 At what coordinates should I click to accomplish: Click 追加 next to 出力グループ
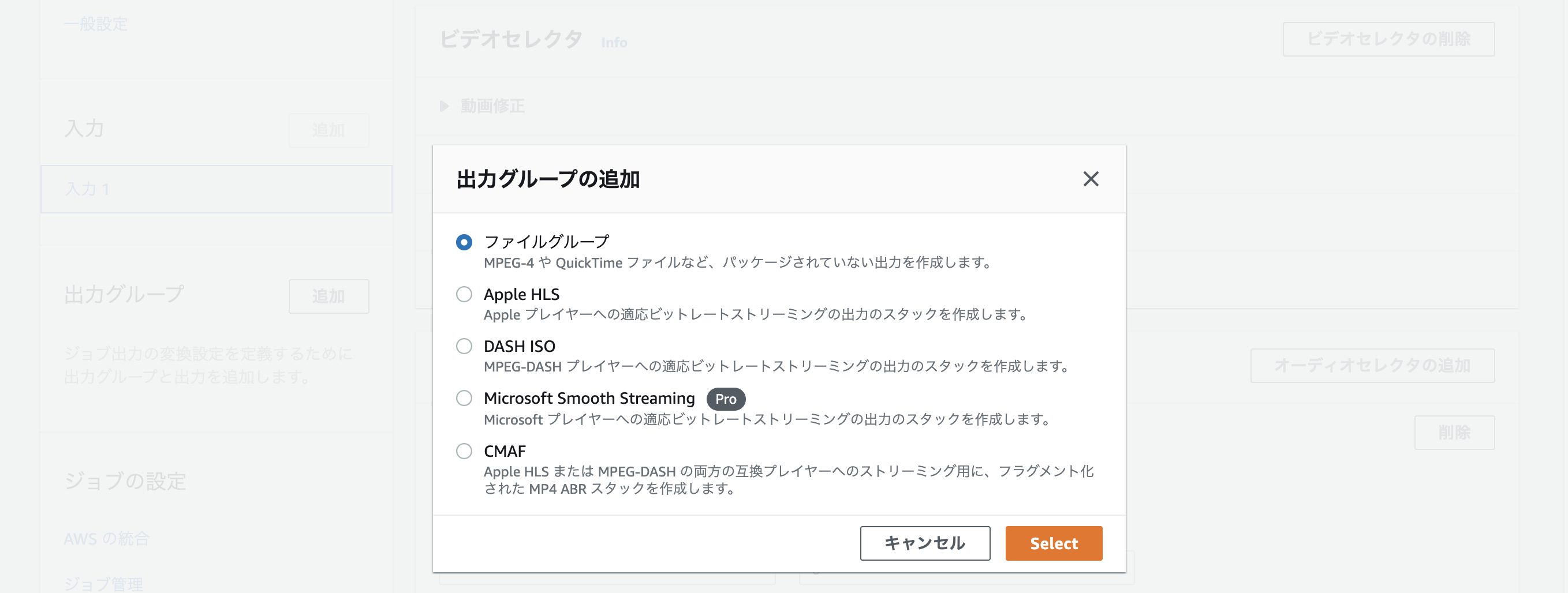click(x=328, y=297)
